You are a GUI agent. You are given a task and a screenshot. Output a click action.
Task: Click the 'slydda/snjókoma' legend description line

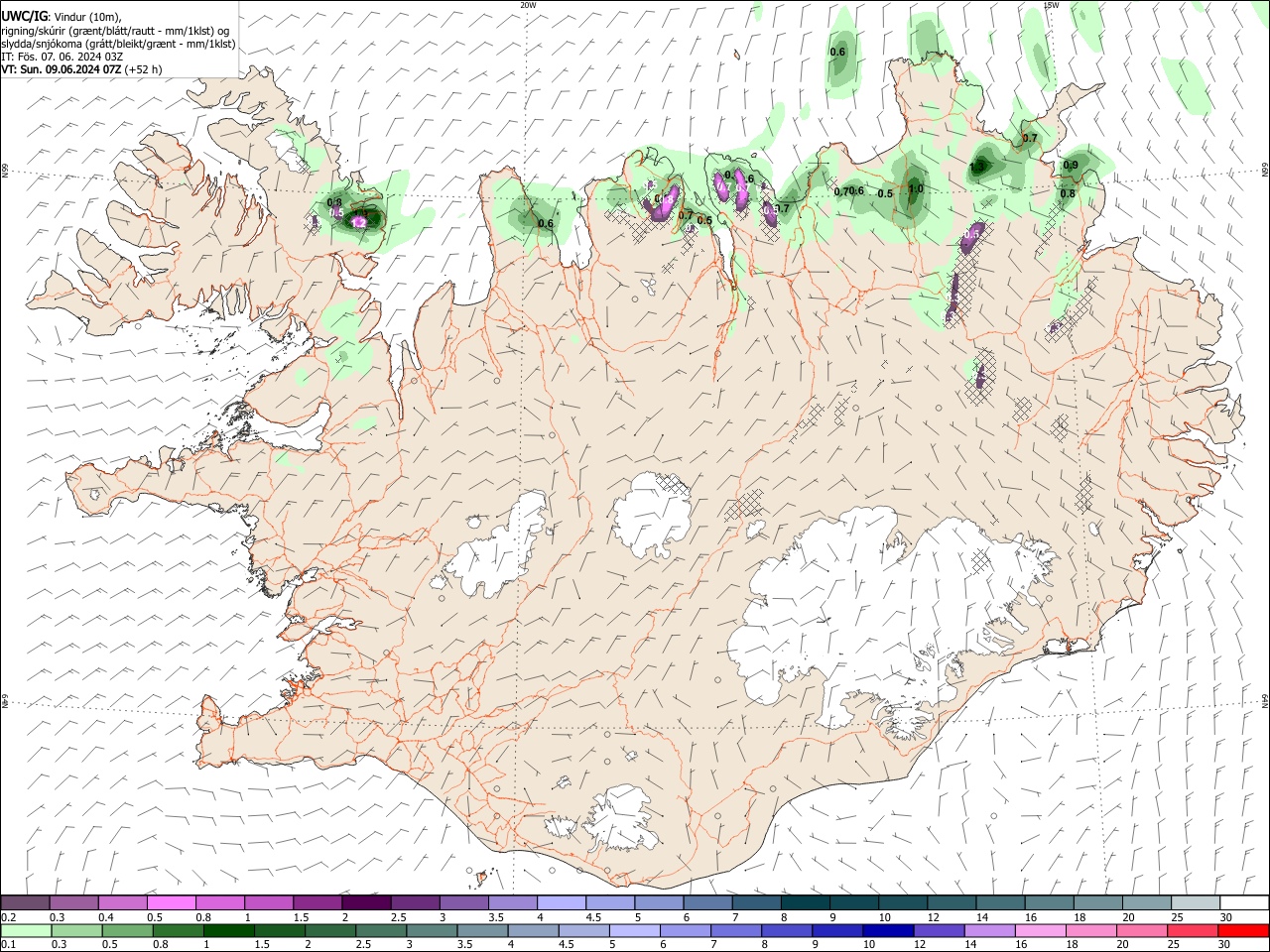coord(118,44)
